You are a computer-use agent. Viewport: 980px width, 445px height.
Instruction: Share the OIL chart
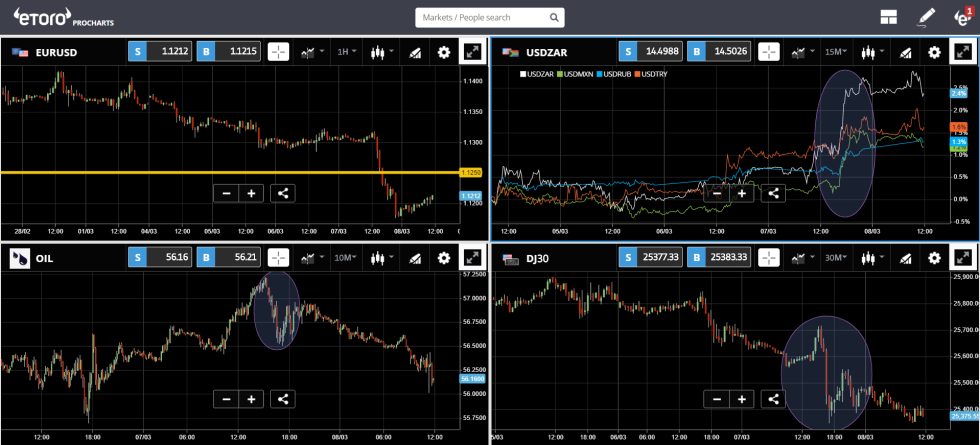pyautogui.click(x=282, y=399)
